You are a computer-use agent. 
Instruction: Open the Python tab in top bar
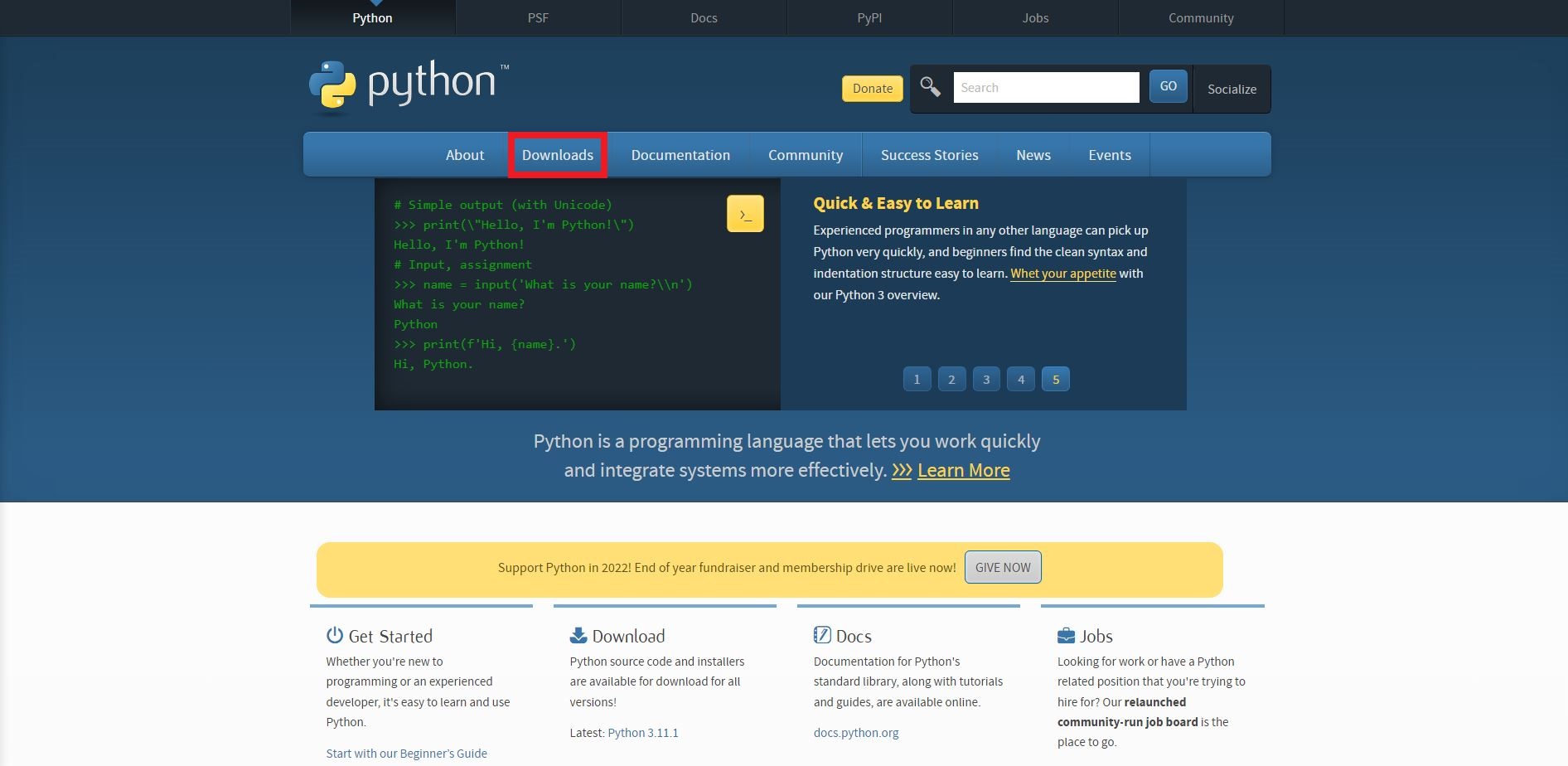coord(372,17)
